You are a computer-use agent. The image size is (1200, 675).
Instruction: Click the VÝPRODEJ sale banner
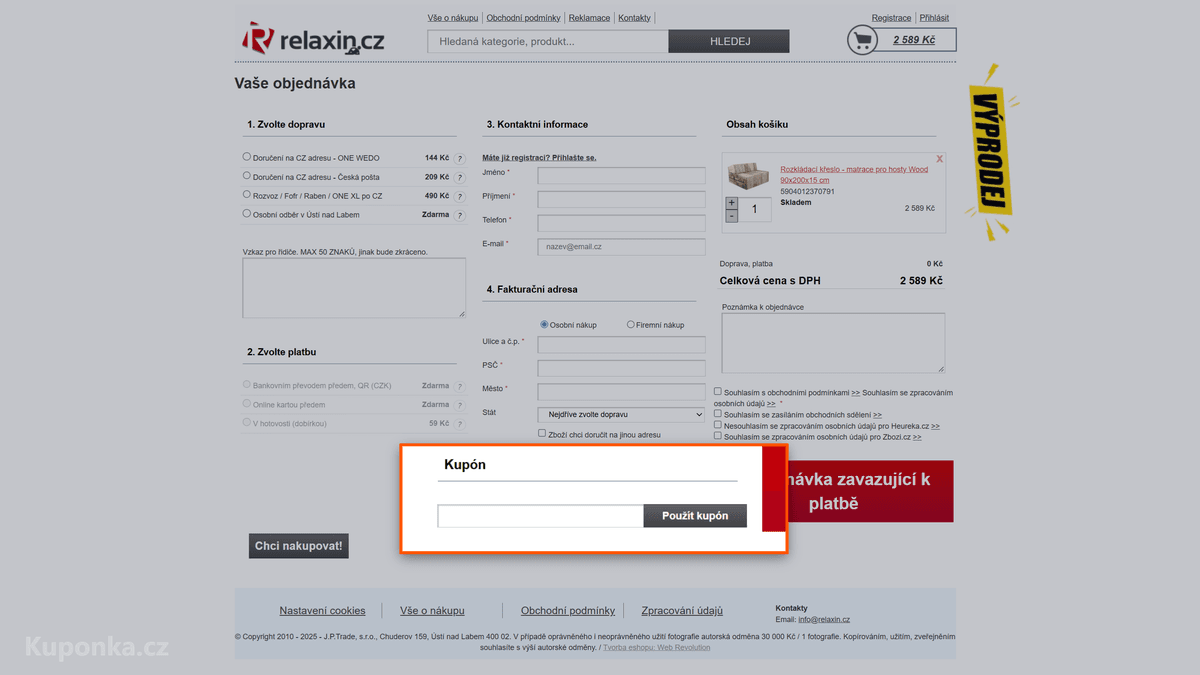pos(992,152)
